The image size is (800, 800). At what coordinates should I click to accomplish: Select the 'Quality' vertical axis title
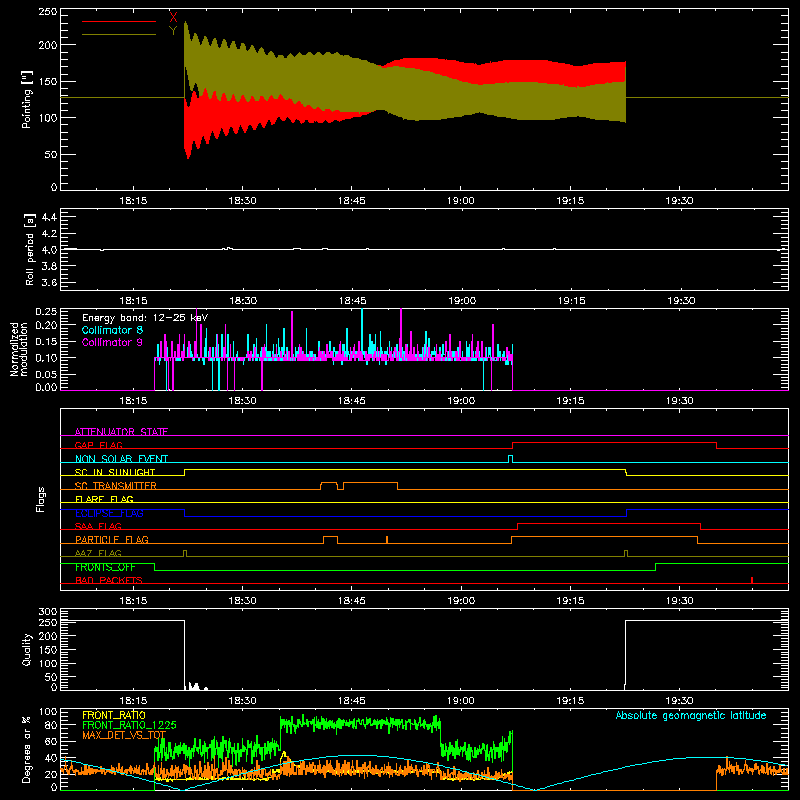(27, 649)
